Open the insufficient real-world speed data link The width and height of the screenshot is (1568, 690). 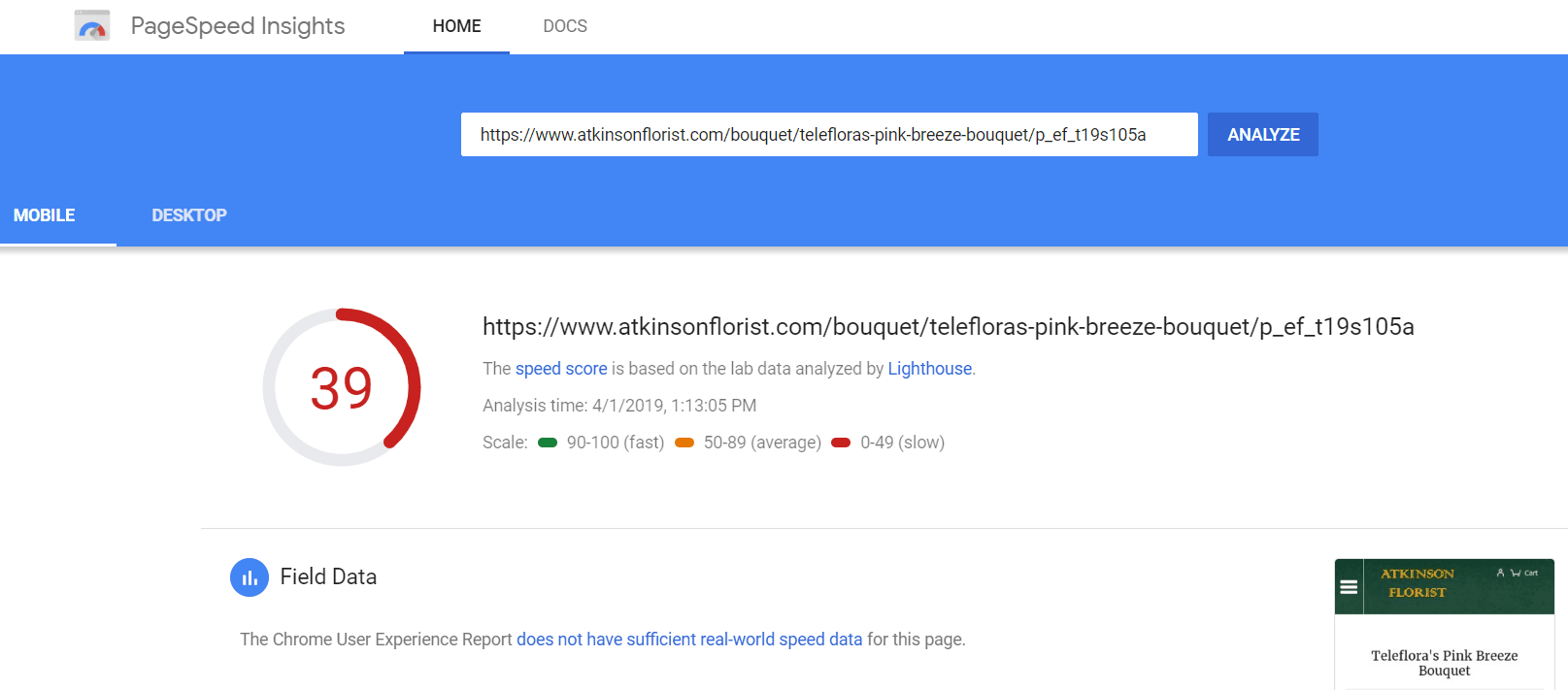[689, 640]
